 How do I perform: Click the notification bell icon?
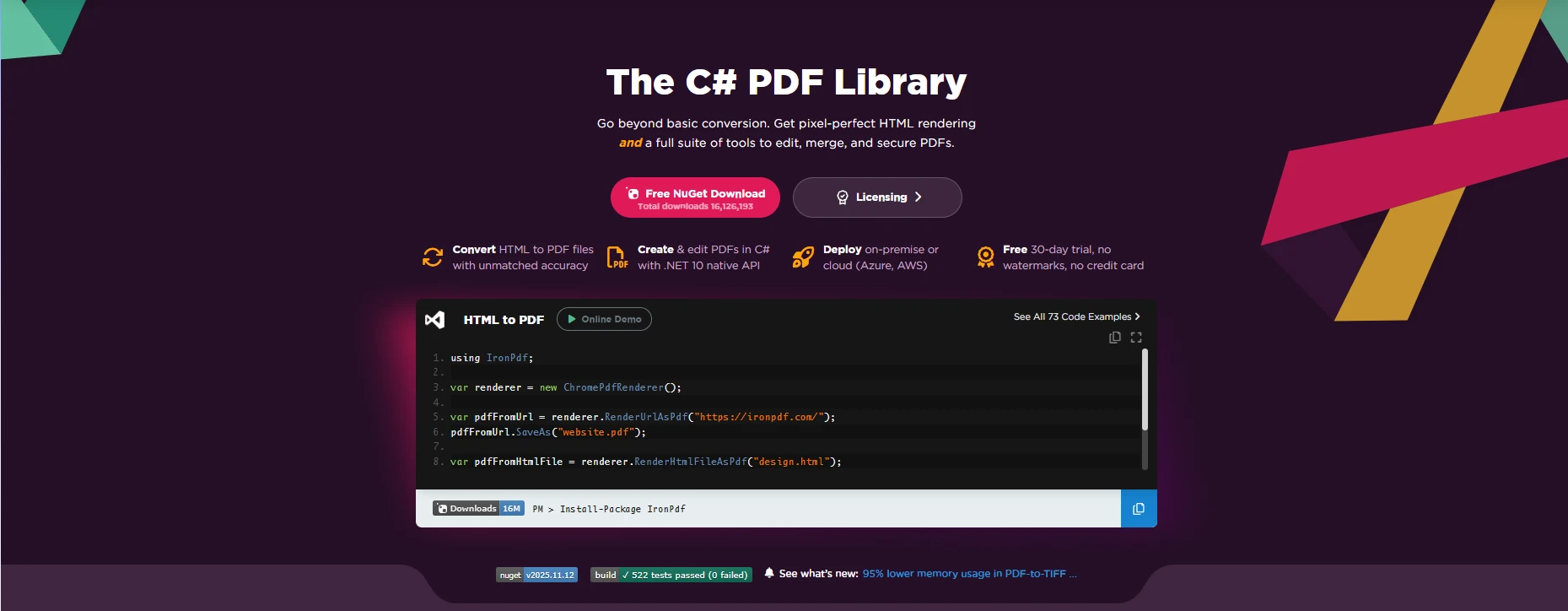(769, 573)
